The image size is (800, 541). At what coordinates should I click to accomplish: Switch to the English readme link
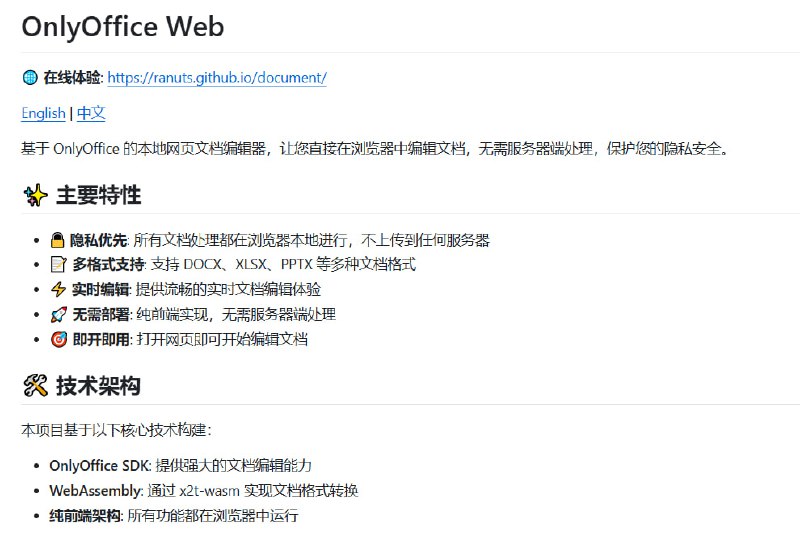43,113
